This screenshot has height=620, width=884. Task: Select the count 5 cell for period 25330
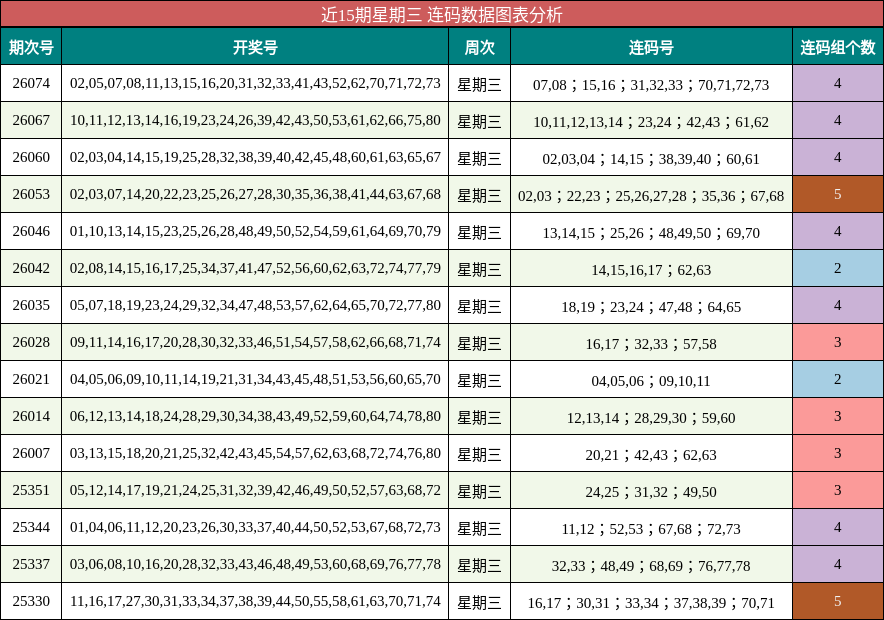point(838,601)
